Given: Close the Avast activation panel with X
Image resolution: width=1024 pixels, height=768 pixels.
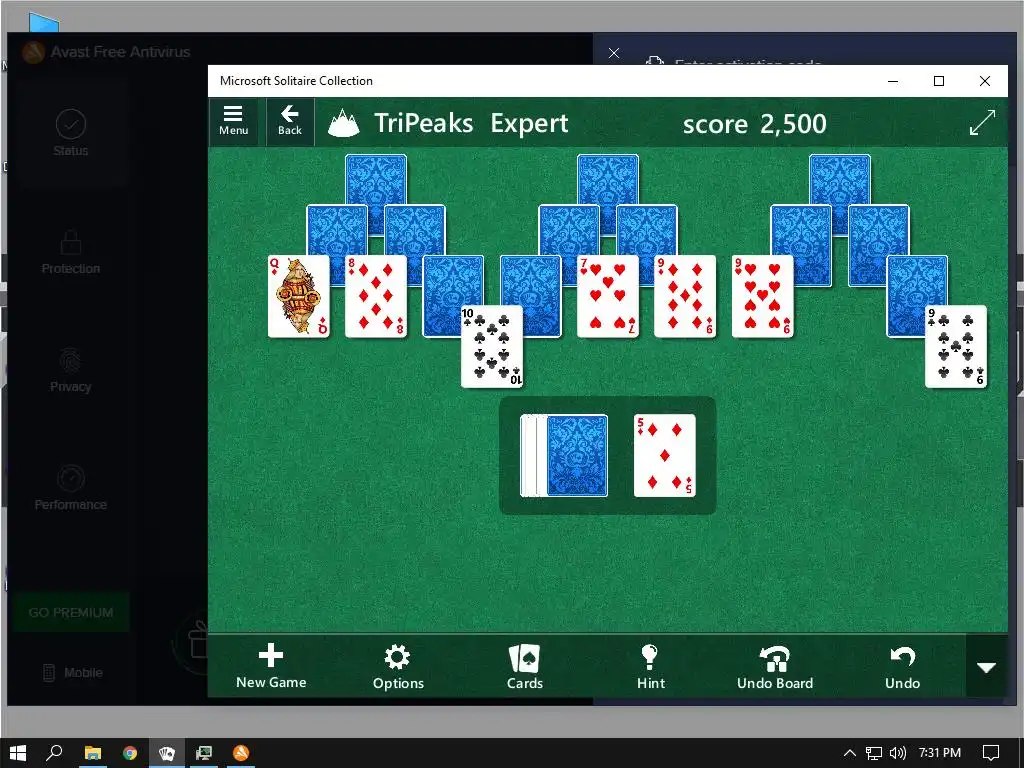Looking at the screenshot, I should (x=614, y=53).
